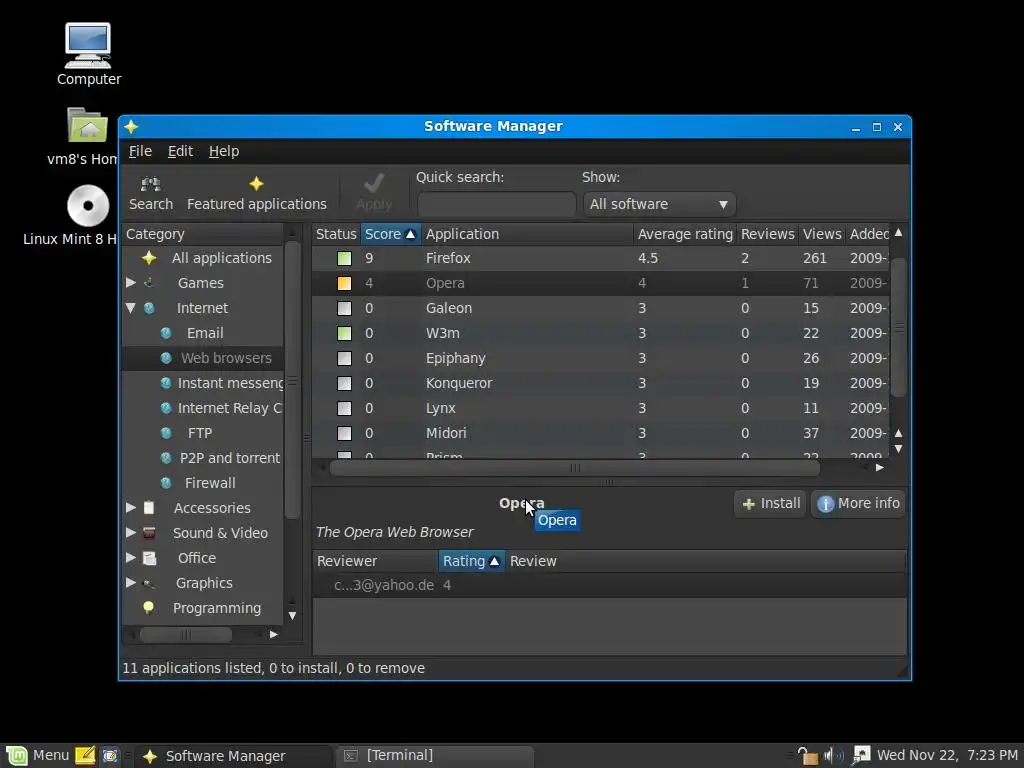
Task: Click the application list horizontal scrollbar
Action: pyautogui.click(x=575, y=468)
